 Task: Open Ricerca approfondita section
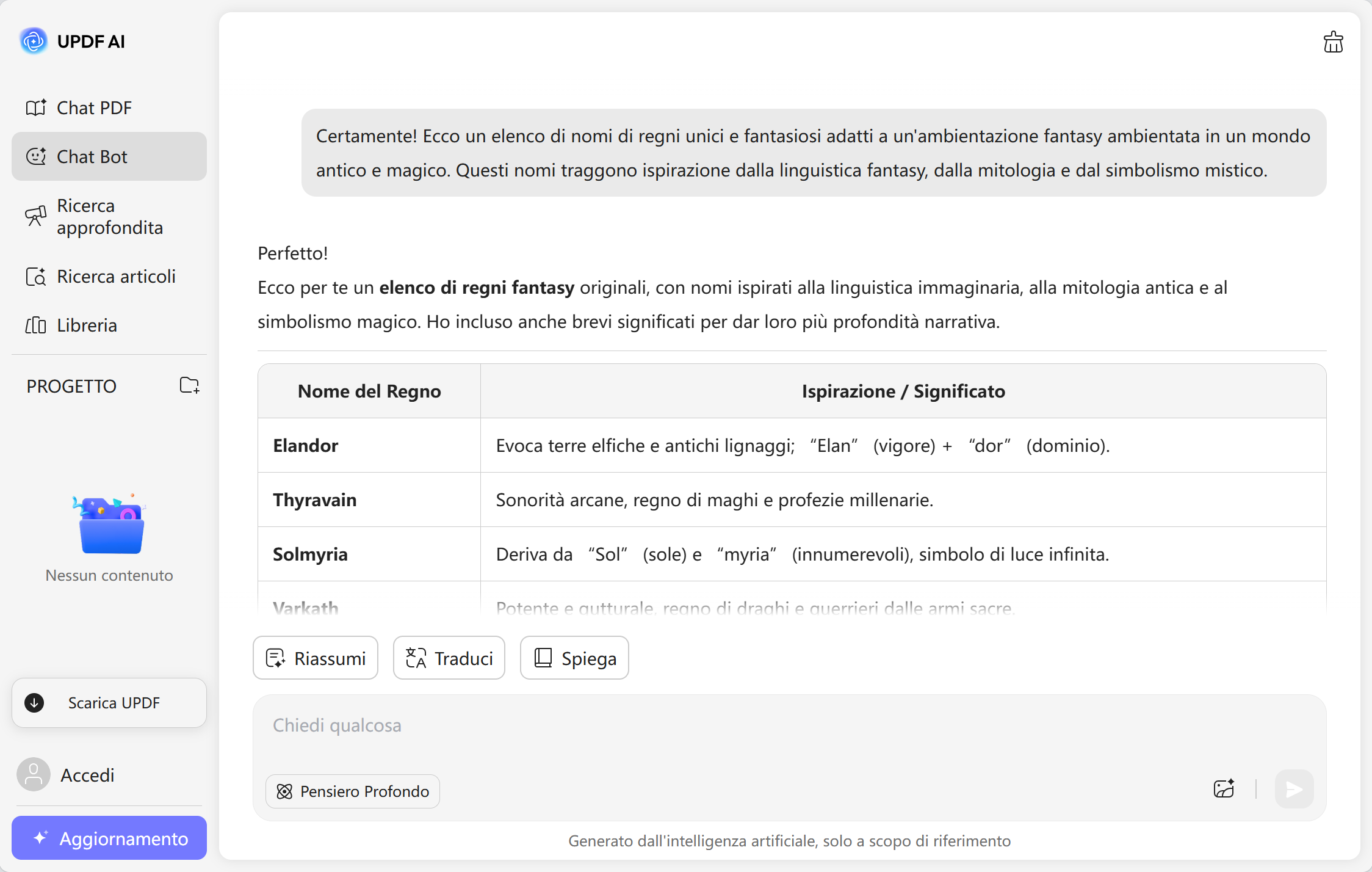(109, 217)
